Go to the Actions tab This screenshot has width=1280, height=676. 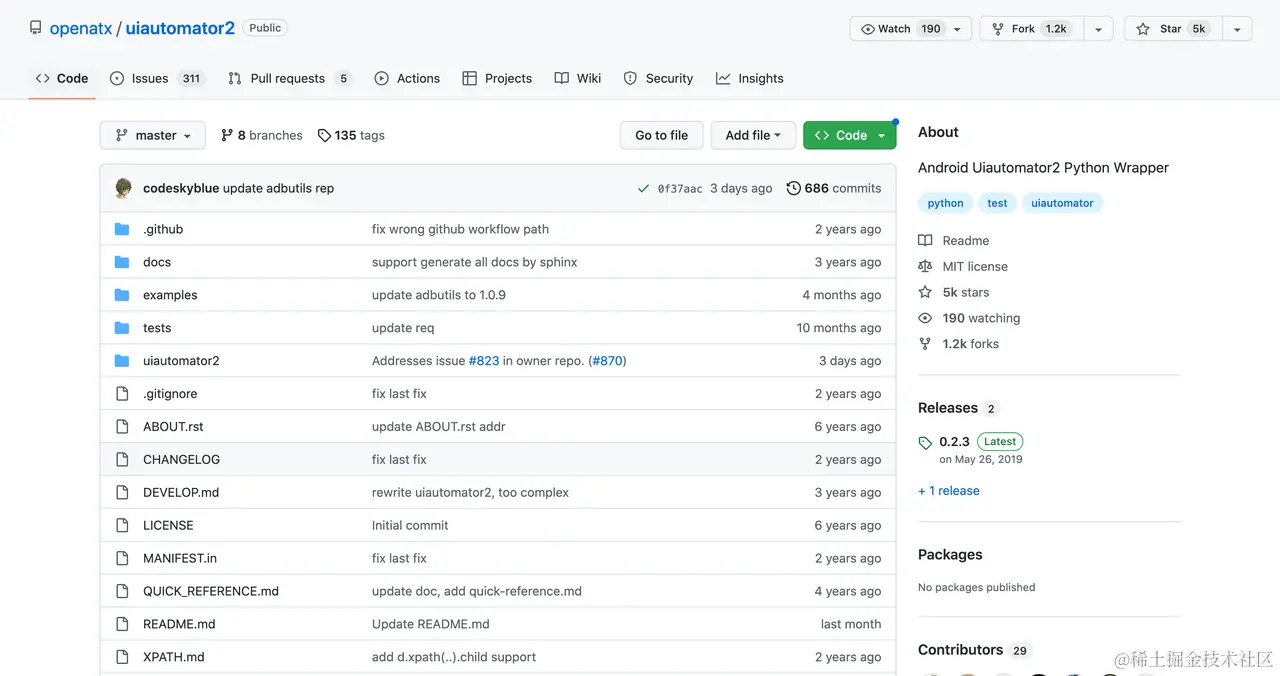pos(407,78)
